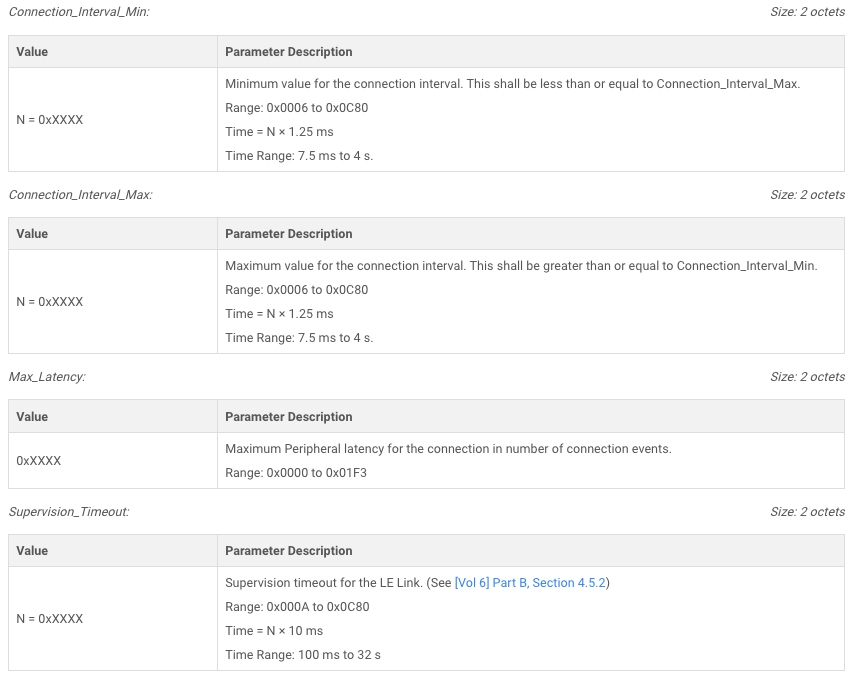Image resolution: width=855 pixels, height=683 pixels.
Task: Click the Connection_Interval_Min heading
Action: click(79, 12)
